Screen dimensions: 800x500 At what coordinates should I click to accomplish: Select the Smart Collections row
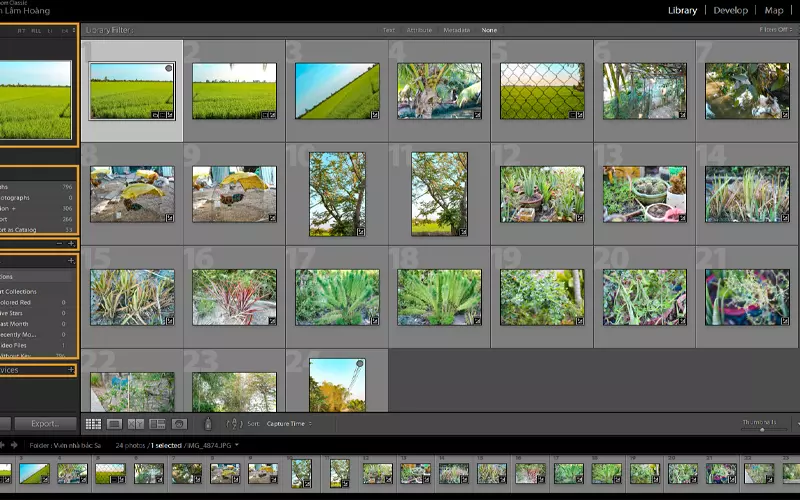pos(38,291)
